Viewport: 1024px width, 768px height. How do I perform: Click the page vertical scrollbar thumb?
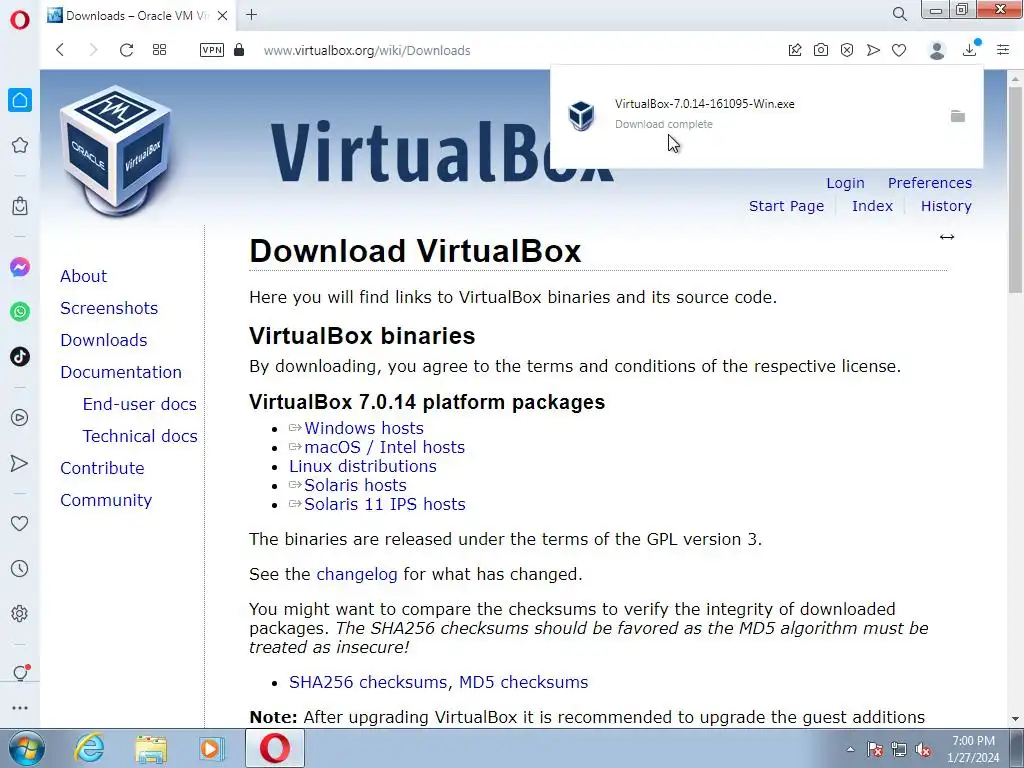coord(1015,189)
